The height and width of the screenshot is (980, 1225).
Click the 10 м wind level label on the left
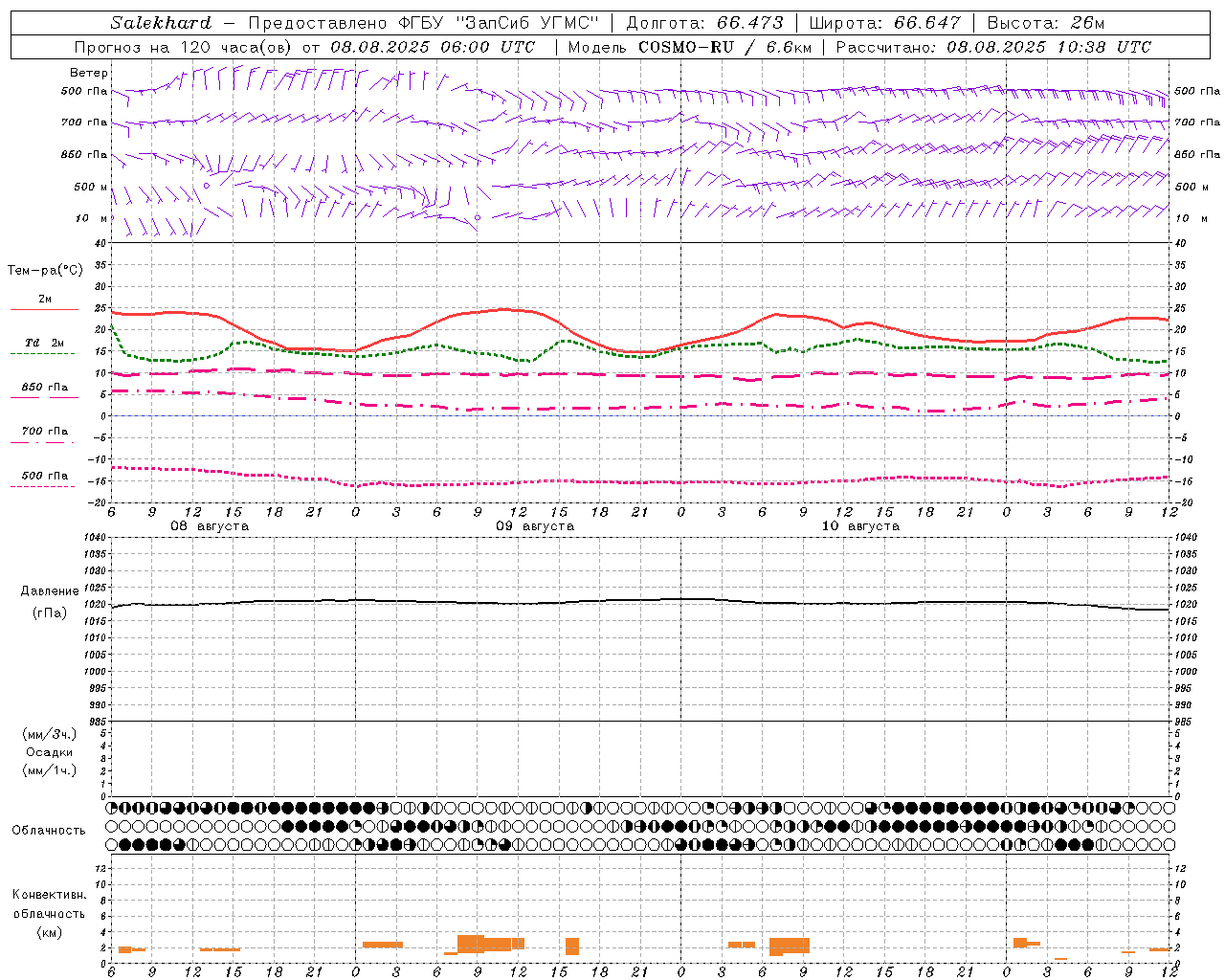[x=92, y=218]
